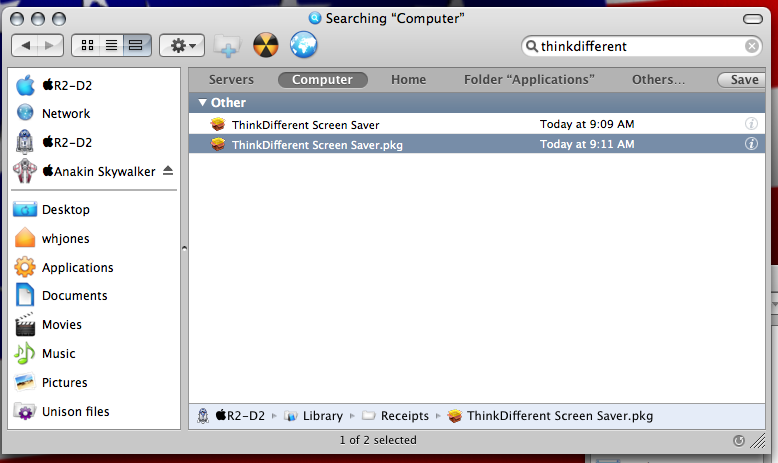Viewport: 778px width, 463px height.
Task: Click the refresh search icon in status bar
Action: pyautogui.click(x=738, y=440)
